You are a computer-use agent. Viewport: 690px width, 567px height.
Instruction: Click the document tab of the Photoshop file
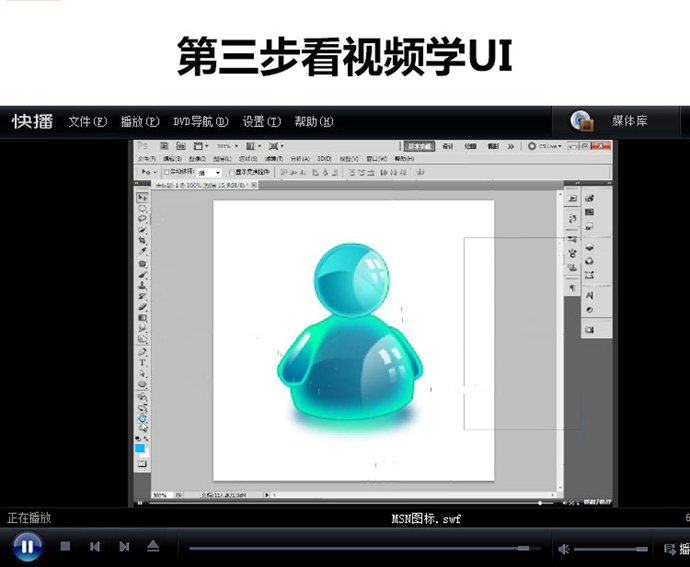tap(205, 185)
